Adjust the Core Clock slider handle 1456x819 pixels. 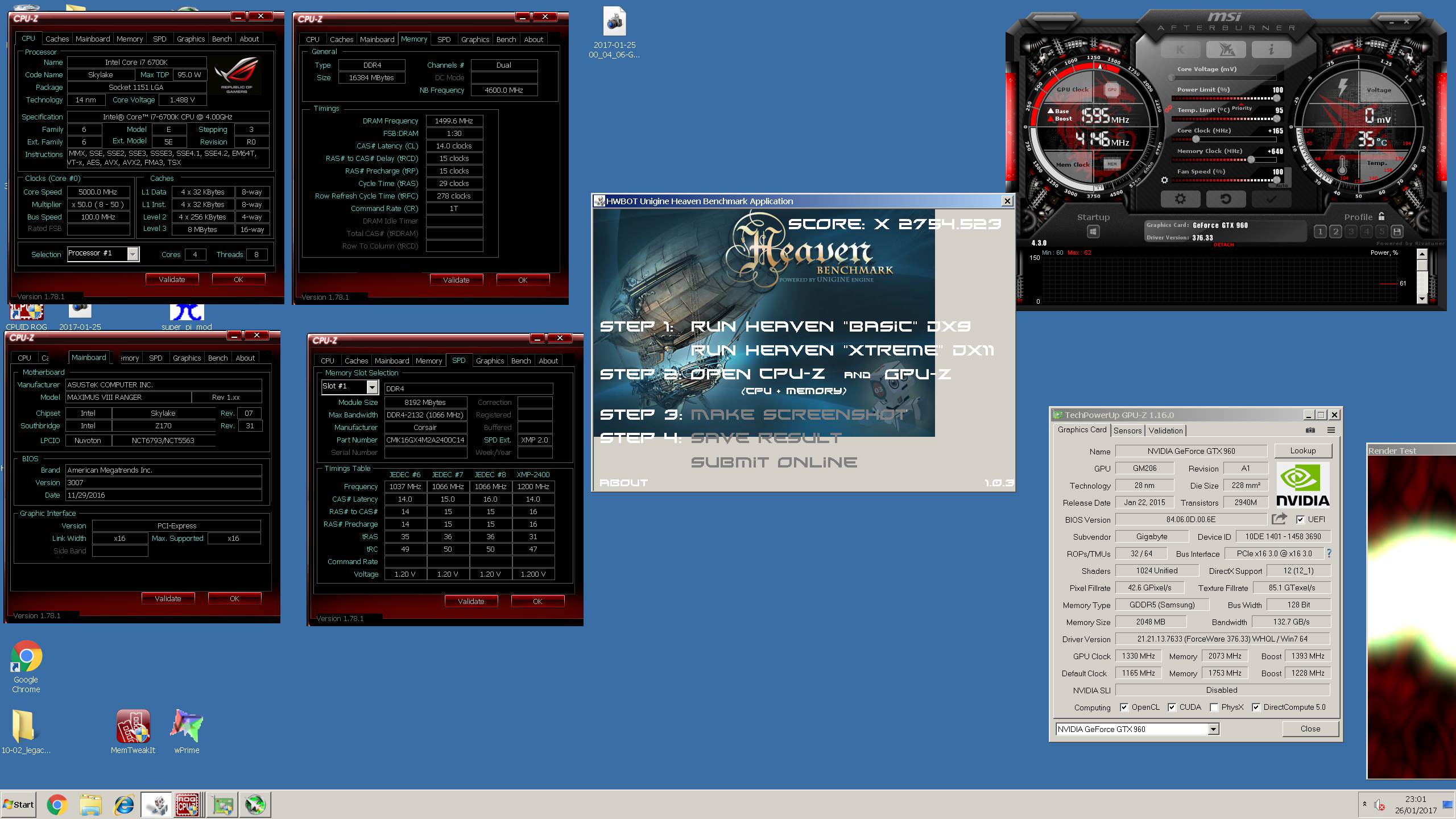(x=1196, y=139)
